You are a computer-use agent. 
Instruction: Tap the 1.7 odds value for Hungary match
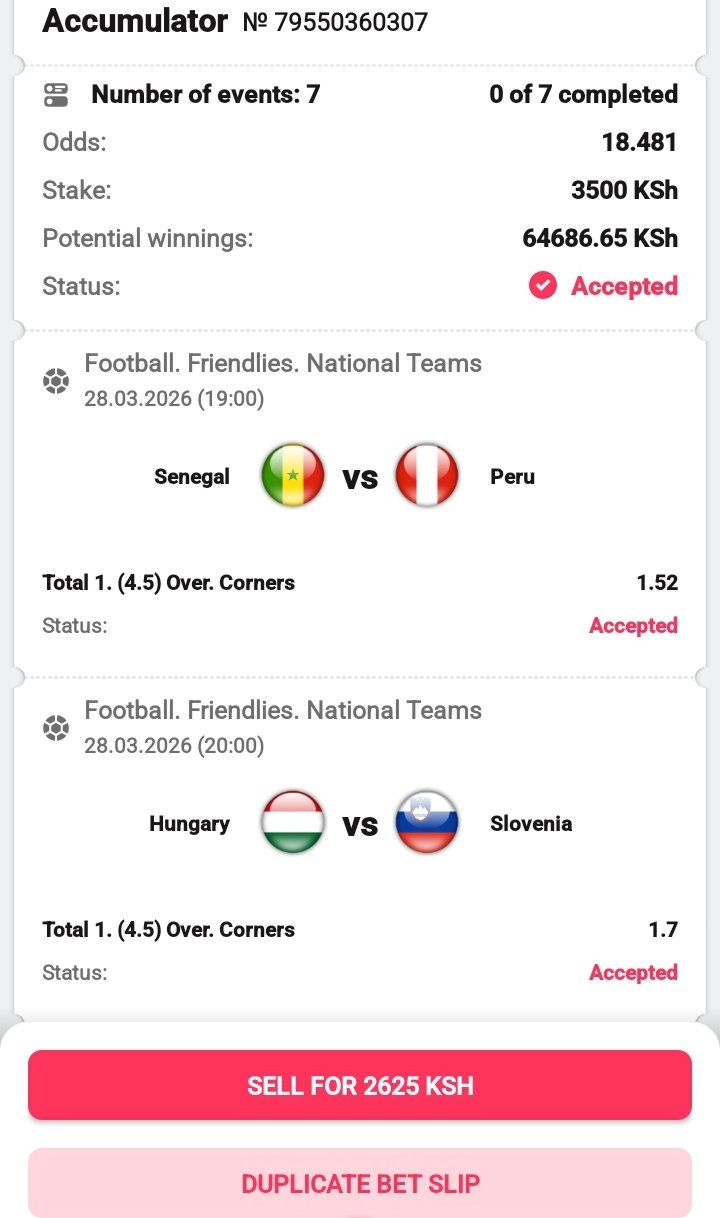[663, 929]
